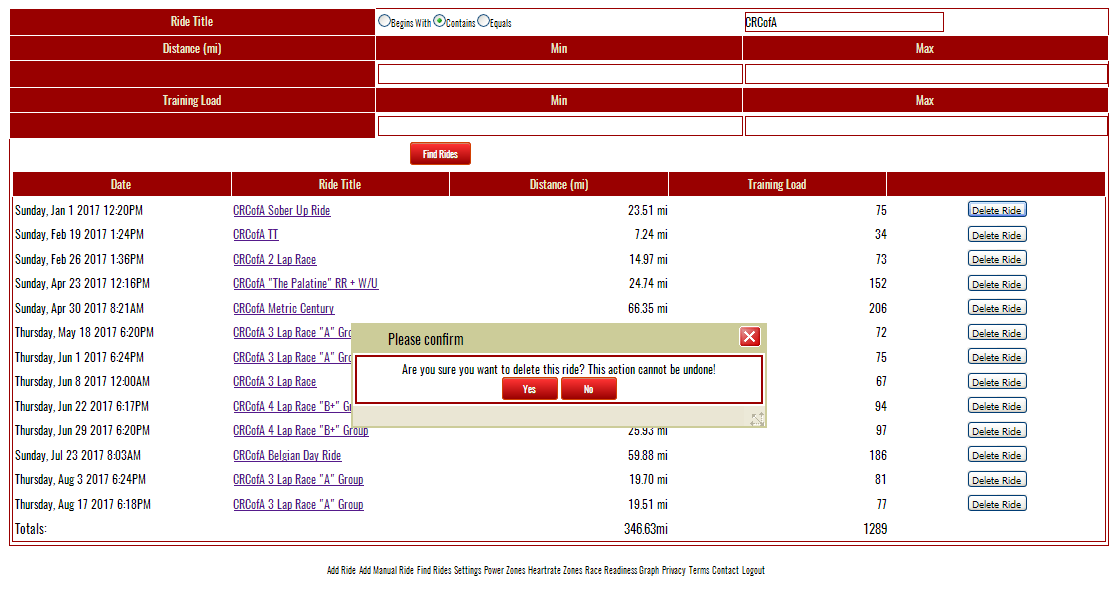
Task: Click the dialog resize handle
Action: click(x=757, y=419)
